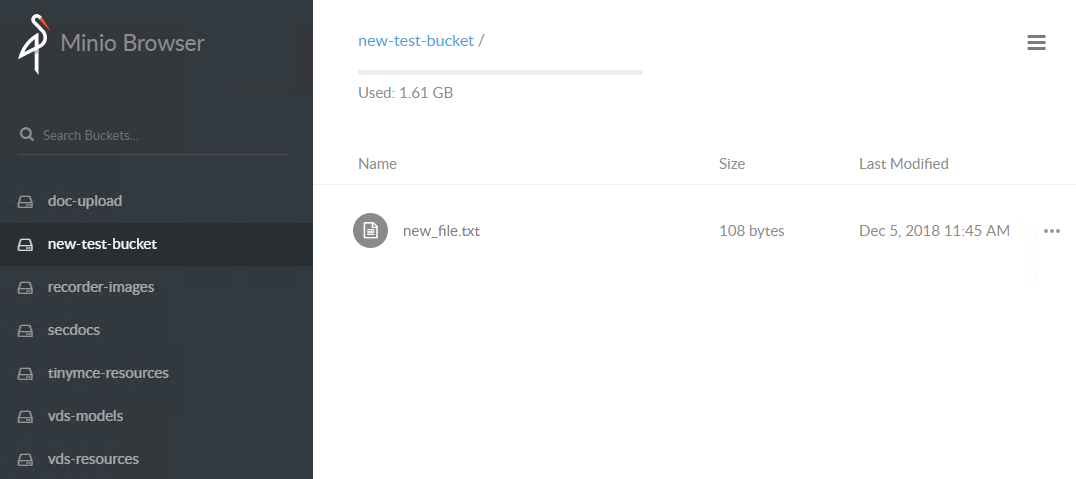Sort by Last Modified column header
The image size is (1076, 479).
[x=904, y=163]
